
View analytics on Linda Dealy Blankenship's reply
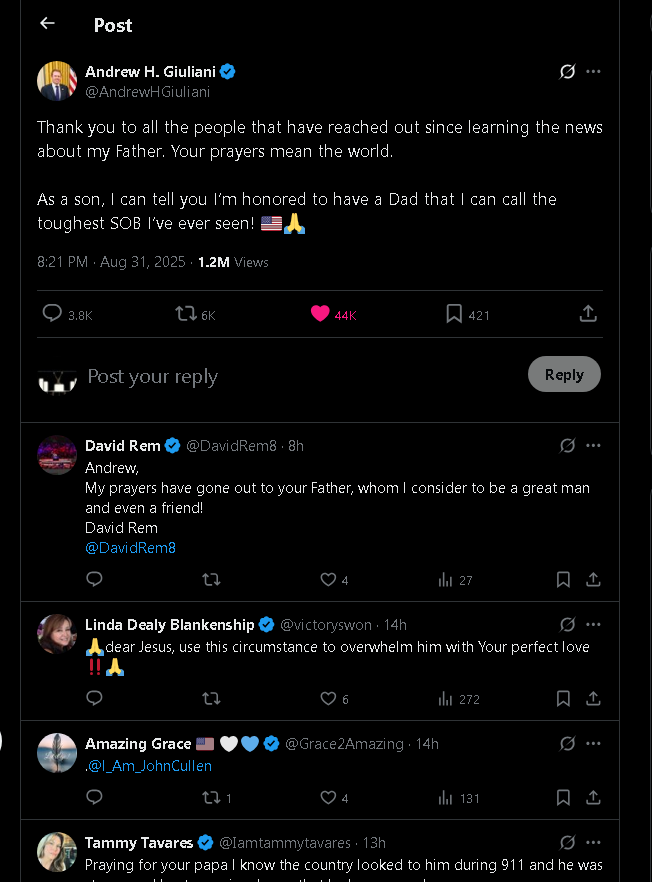(446, 698)
